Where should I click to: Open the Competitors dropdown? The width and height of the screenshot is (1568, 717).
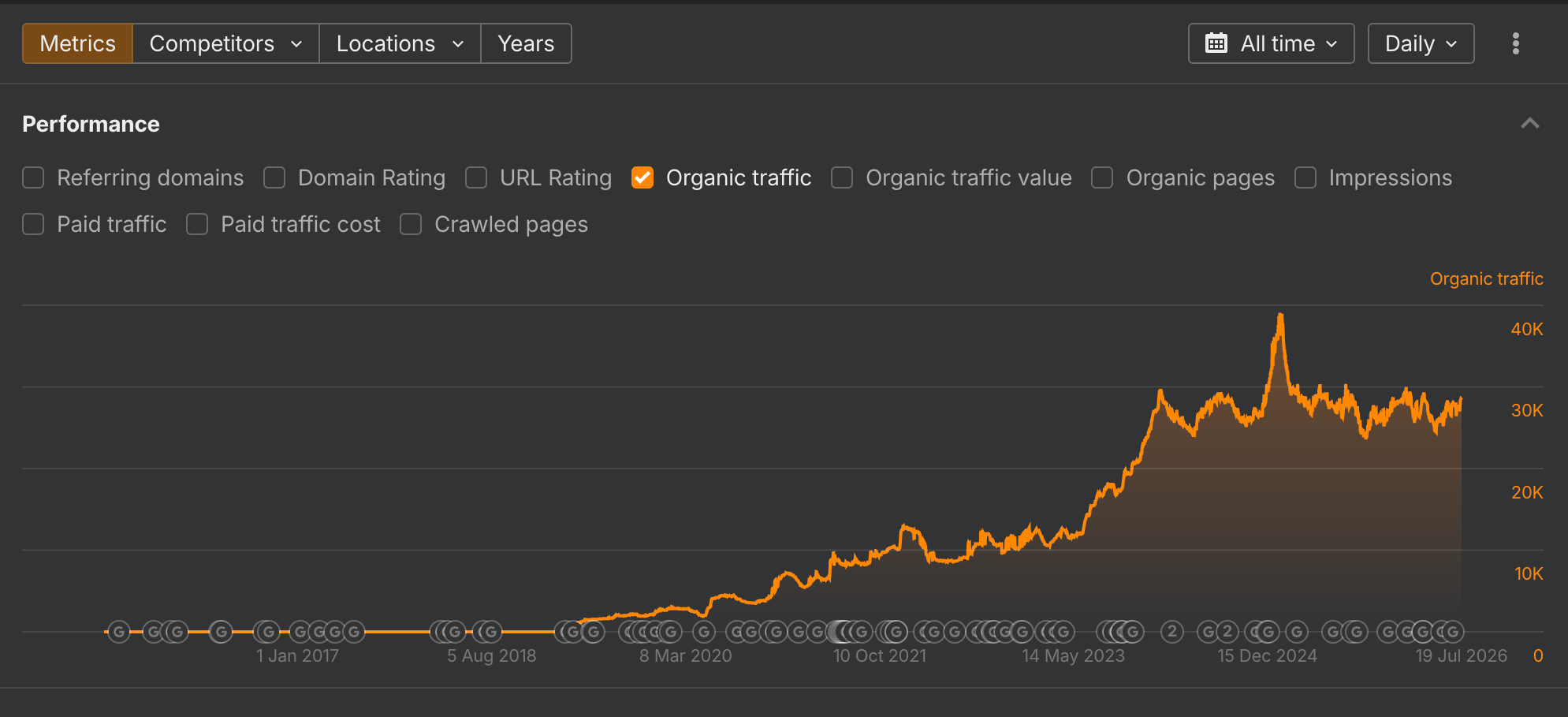pyautogui.click(x=225, y=43)
